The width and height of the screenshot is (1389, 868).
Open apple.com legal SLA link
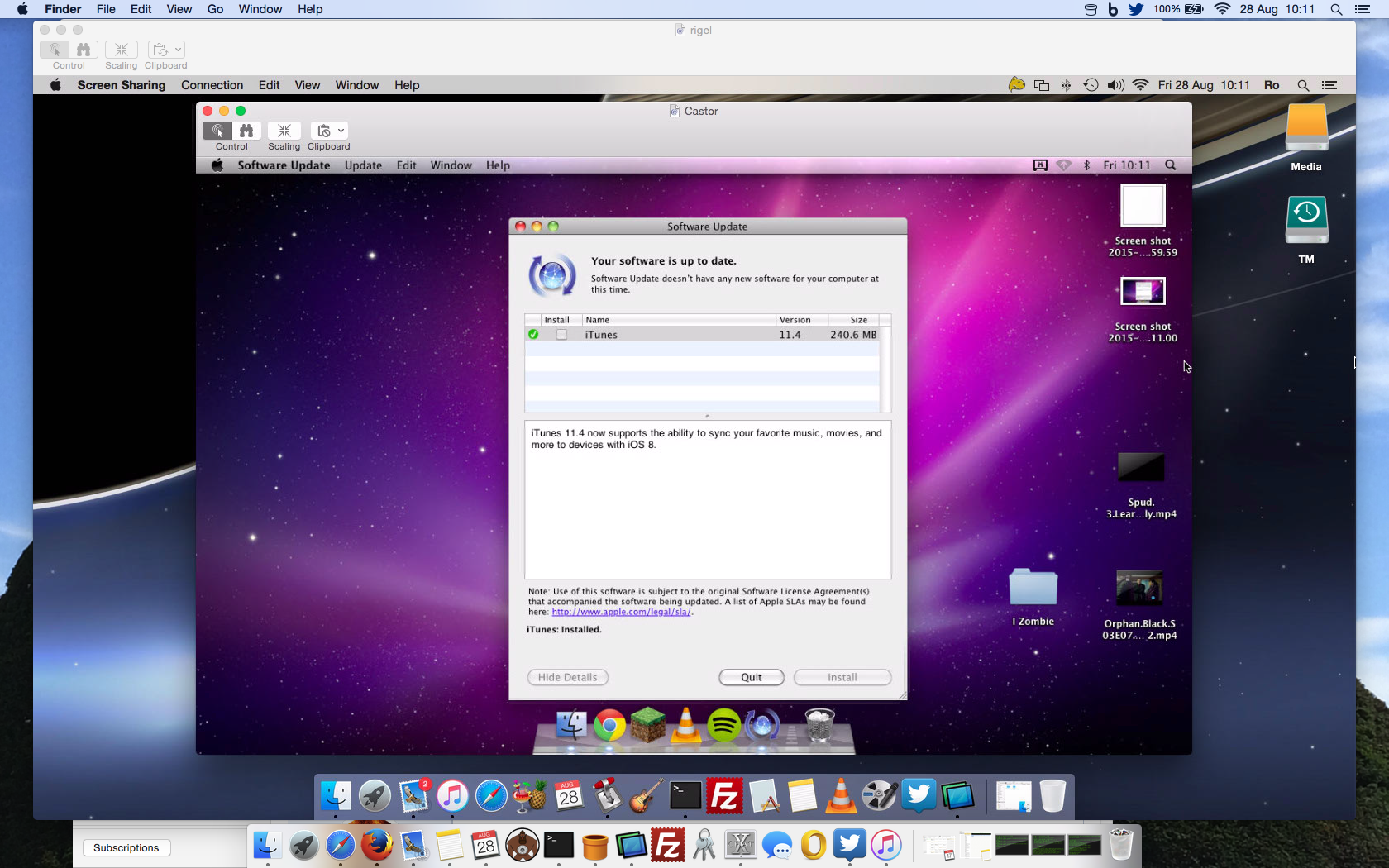pyautogui.click(x=621, y=612)
